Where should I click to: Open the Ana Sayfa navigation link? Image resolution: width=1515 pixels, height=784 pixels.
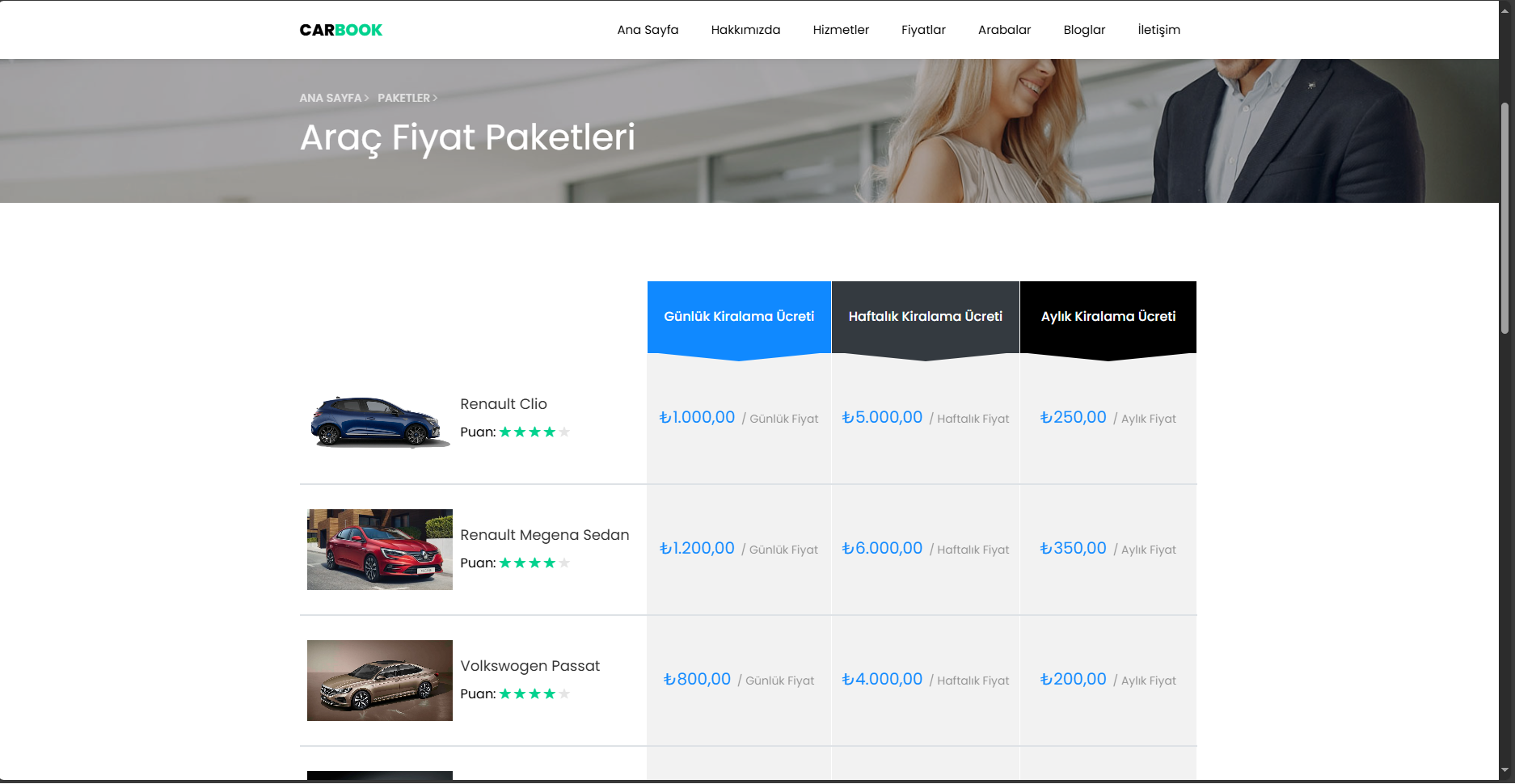[647, 29]
